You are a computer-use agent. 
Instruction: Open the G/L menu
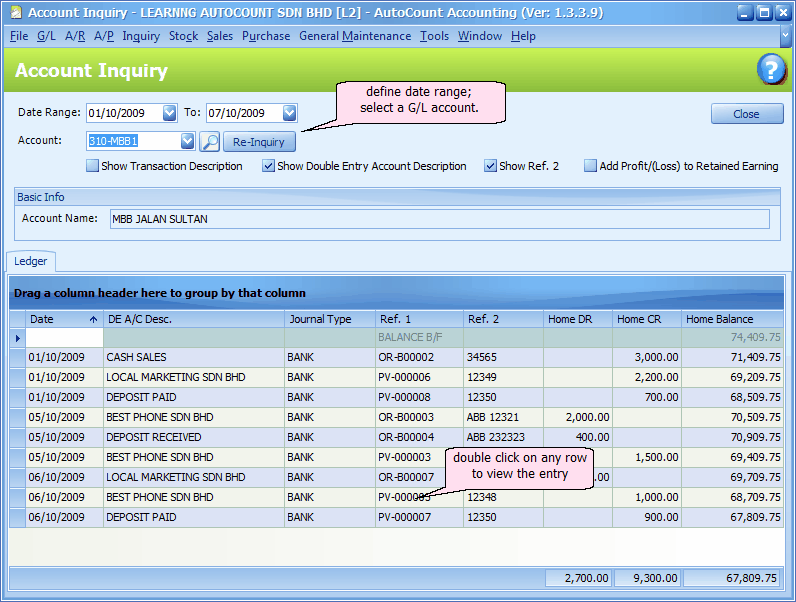pos(46,36)
